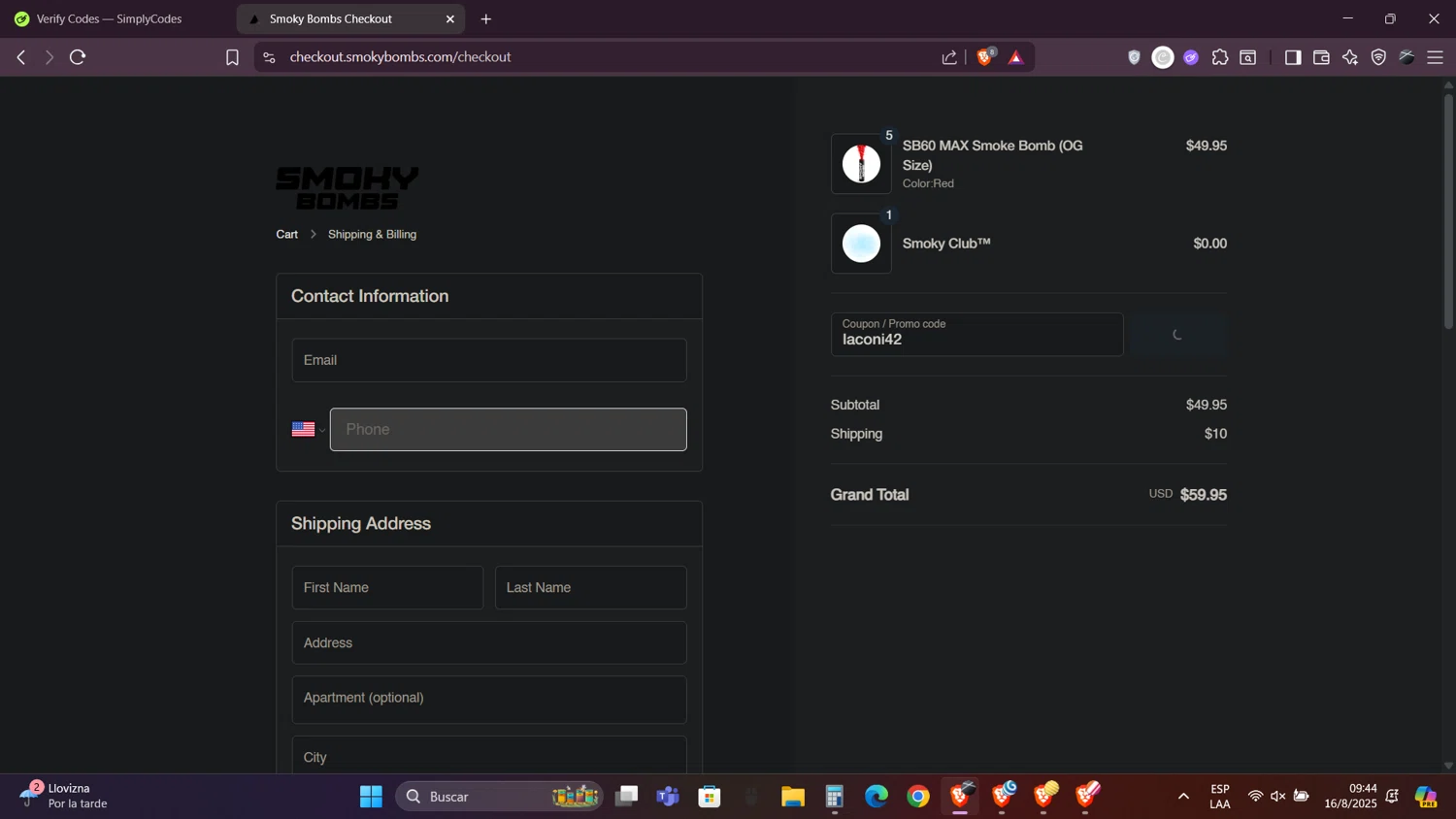Click the Smoky Bombs logo

pyautogui.click(x=347, y=187)
